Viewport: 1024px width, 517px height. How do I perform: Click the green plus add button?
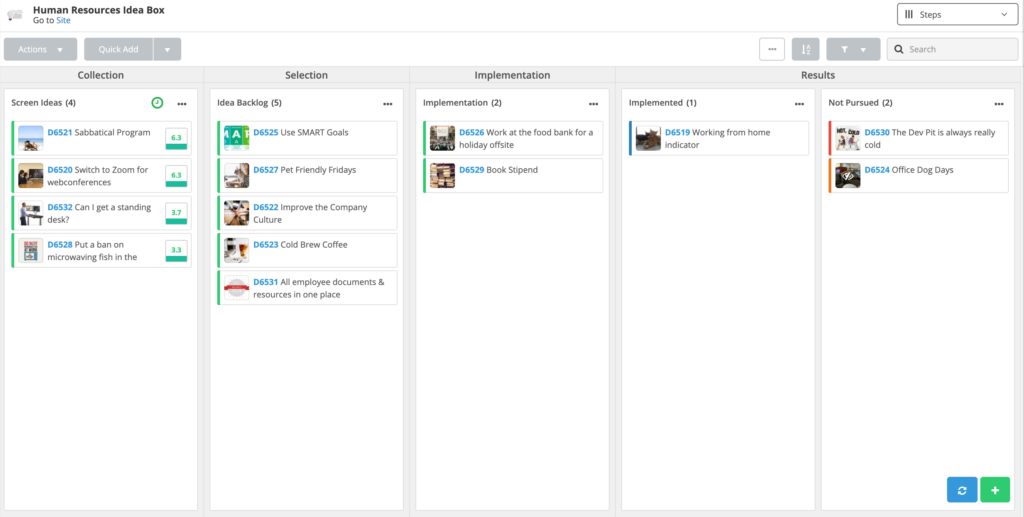click(x=995, y=490)
